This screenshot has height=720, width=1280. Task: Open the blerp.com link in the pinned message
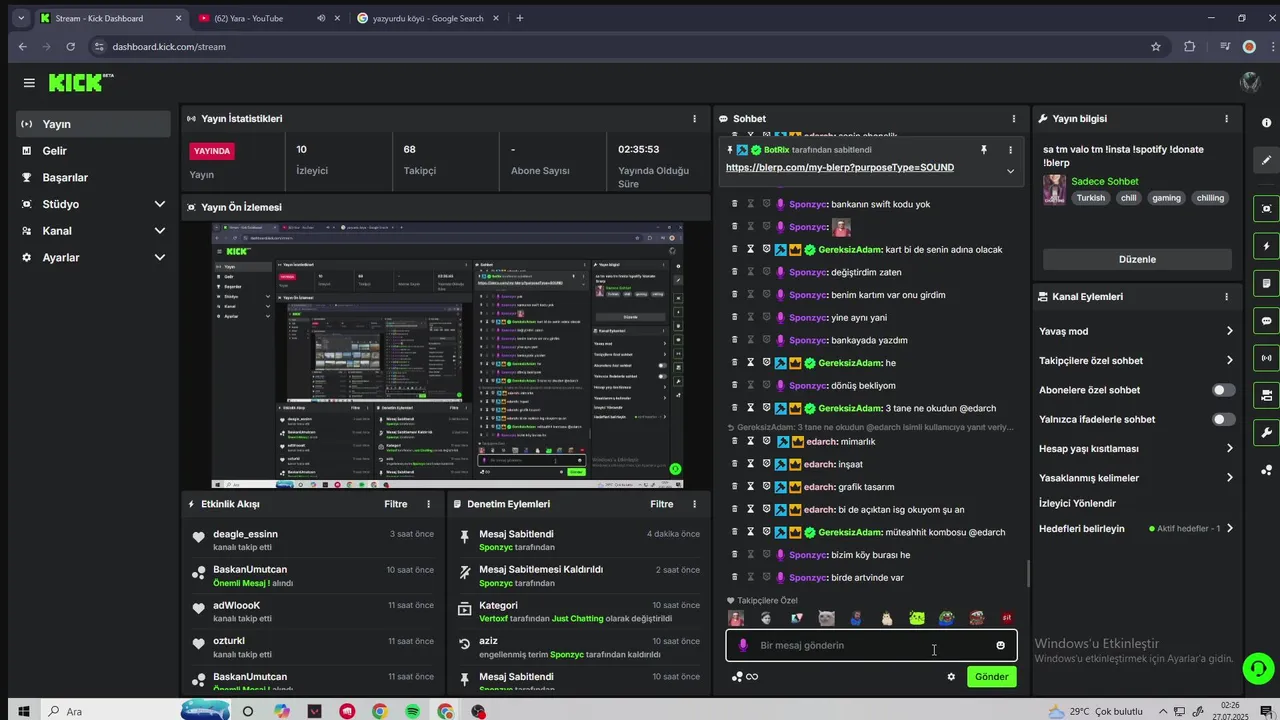click(840, 168)
